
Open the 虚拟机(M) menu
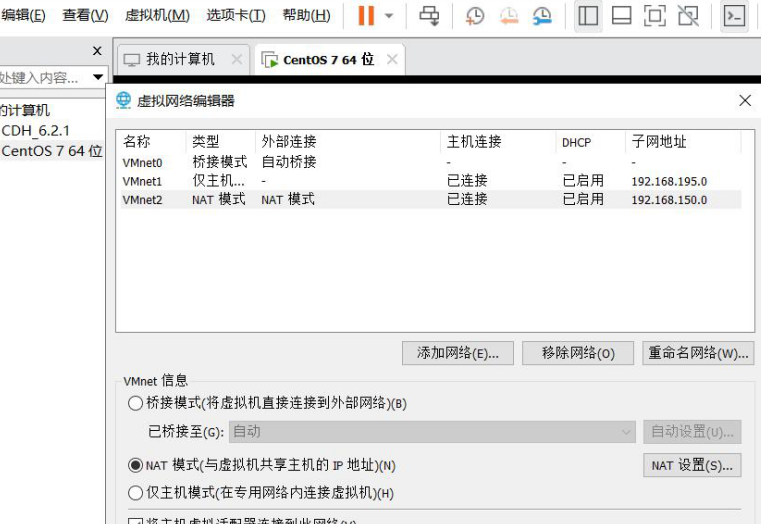coord(157,16)
